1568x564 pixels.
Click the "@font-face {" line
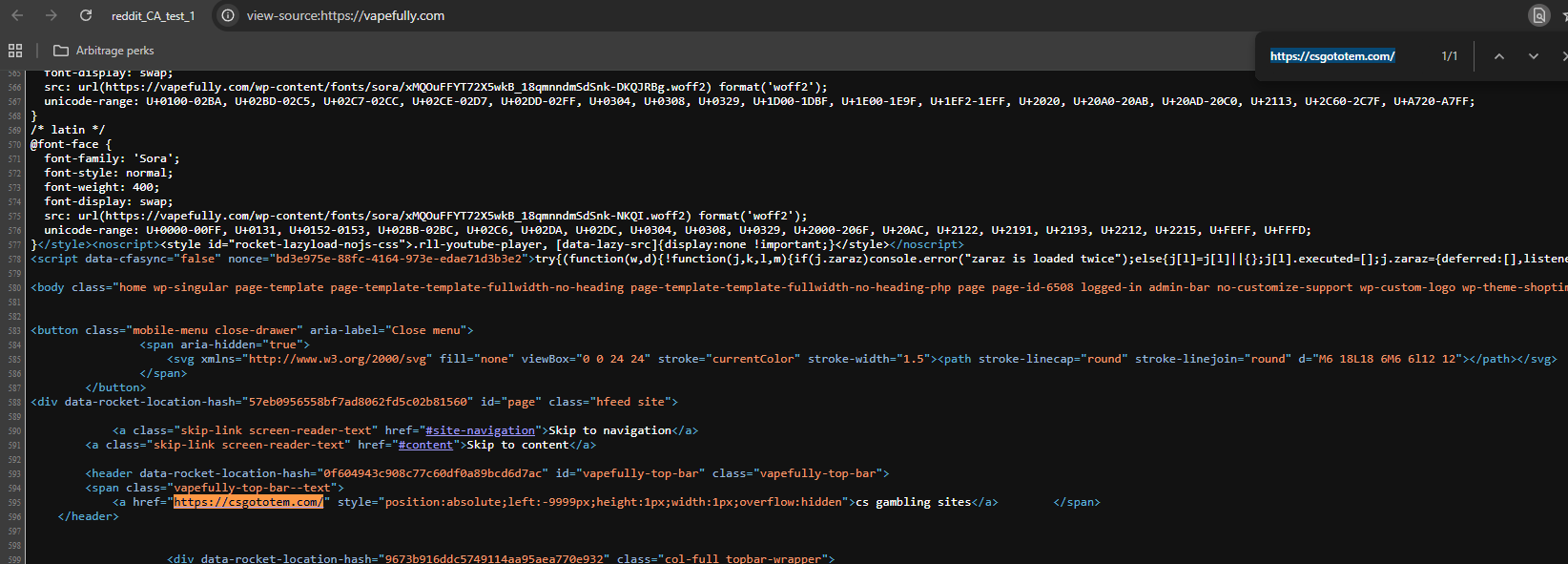[72, 144]
